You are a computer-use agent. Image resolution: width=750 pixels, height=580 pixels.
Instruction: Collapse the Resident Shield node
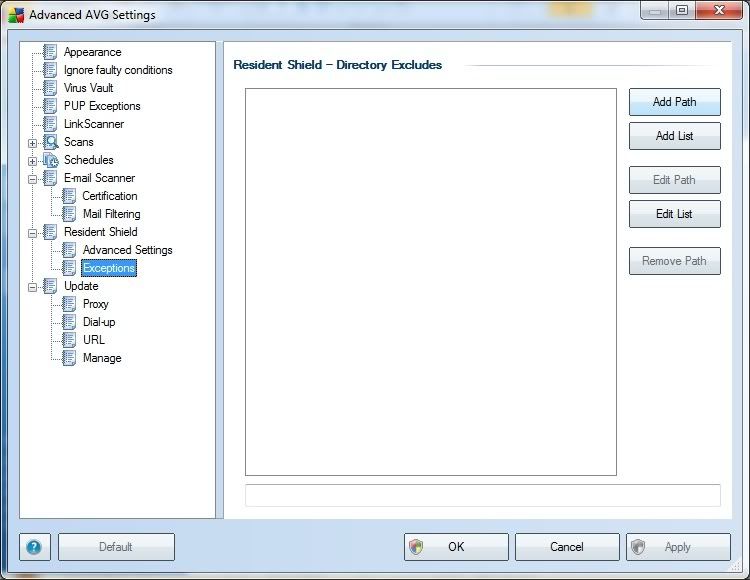(x=32, y=233)
